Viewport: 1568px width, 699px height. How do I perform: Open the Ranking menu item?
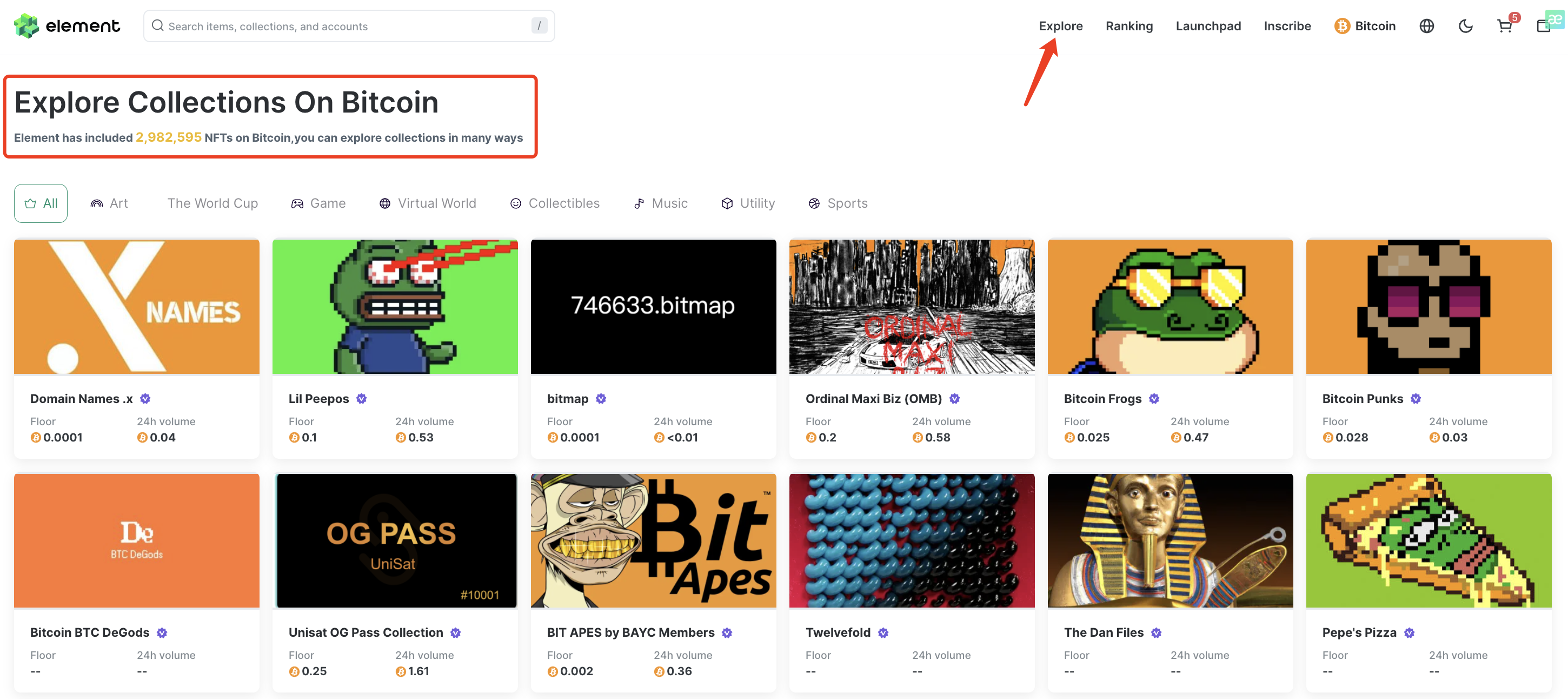[x=1128, y=26]
